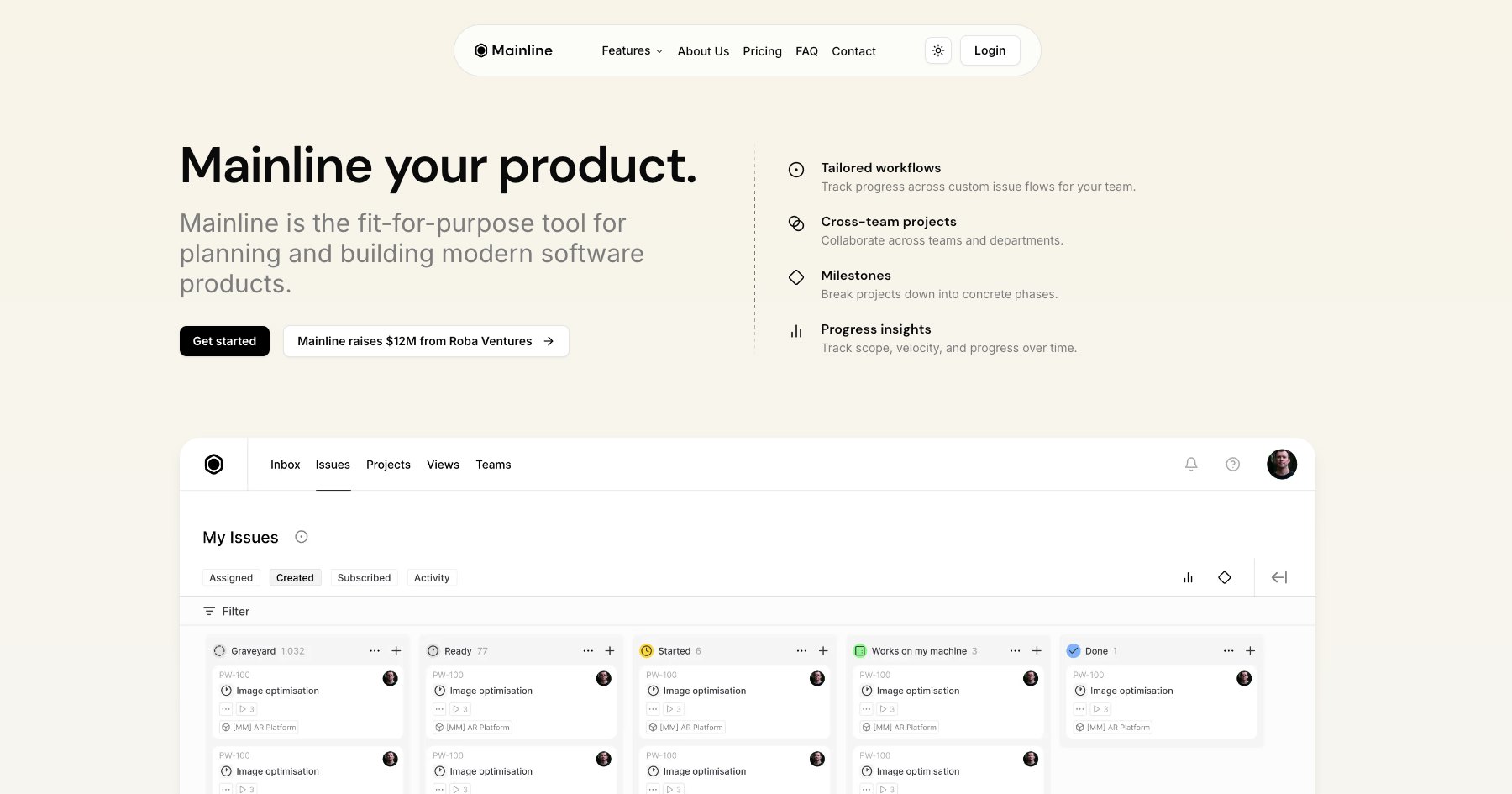Go to the Pricing menu item
1512x794 pixels.
click(x=762, y=50)
